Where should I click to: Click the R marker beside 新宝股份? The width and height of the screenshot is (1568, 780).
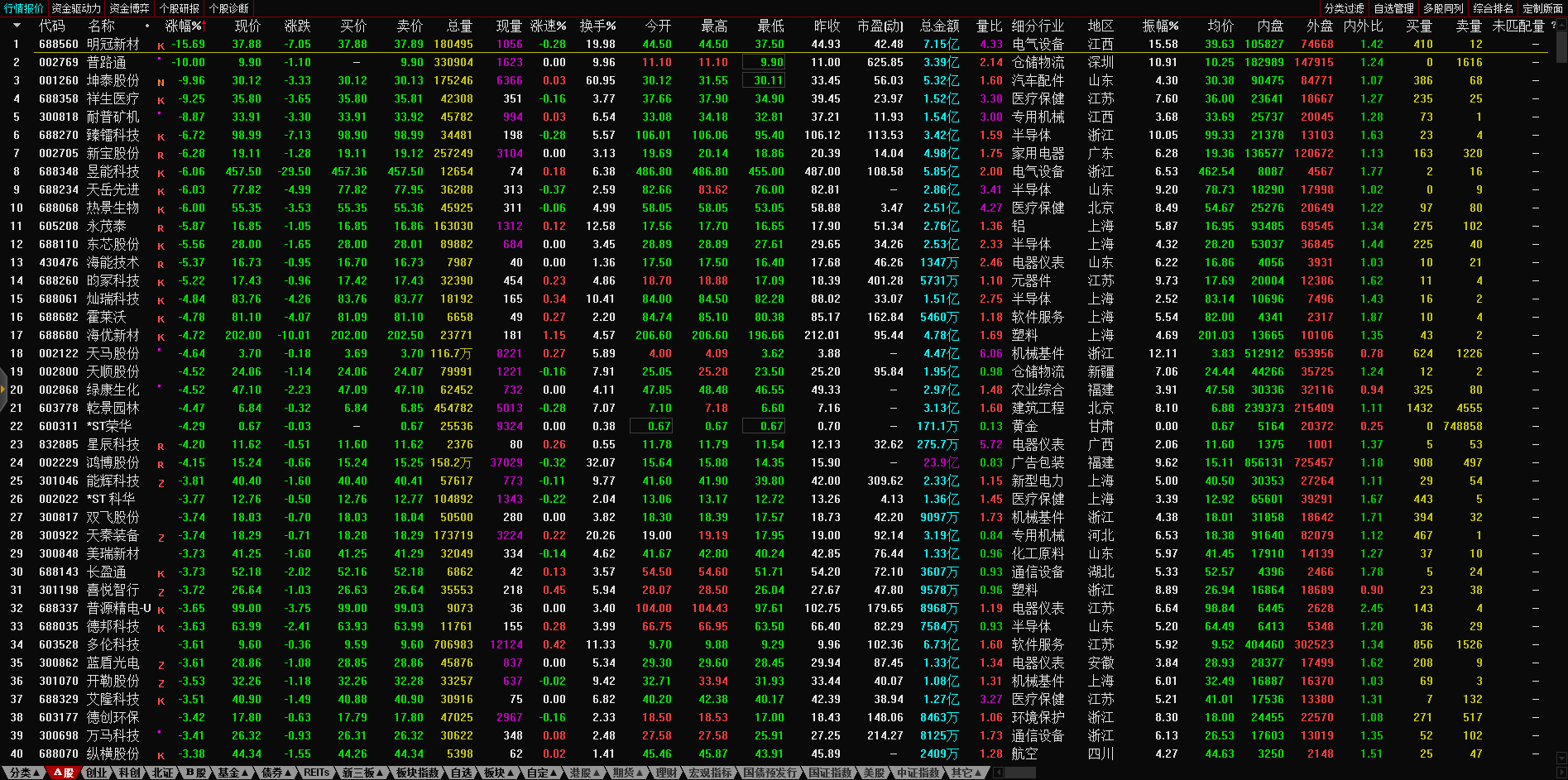(x=161, y=155)
